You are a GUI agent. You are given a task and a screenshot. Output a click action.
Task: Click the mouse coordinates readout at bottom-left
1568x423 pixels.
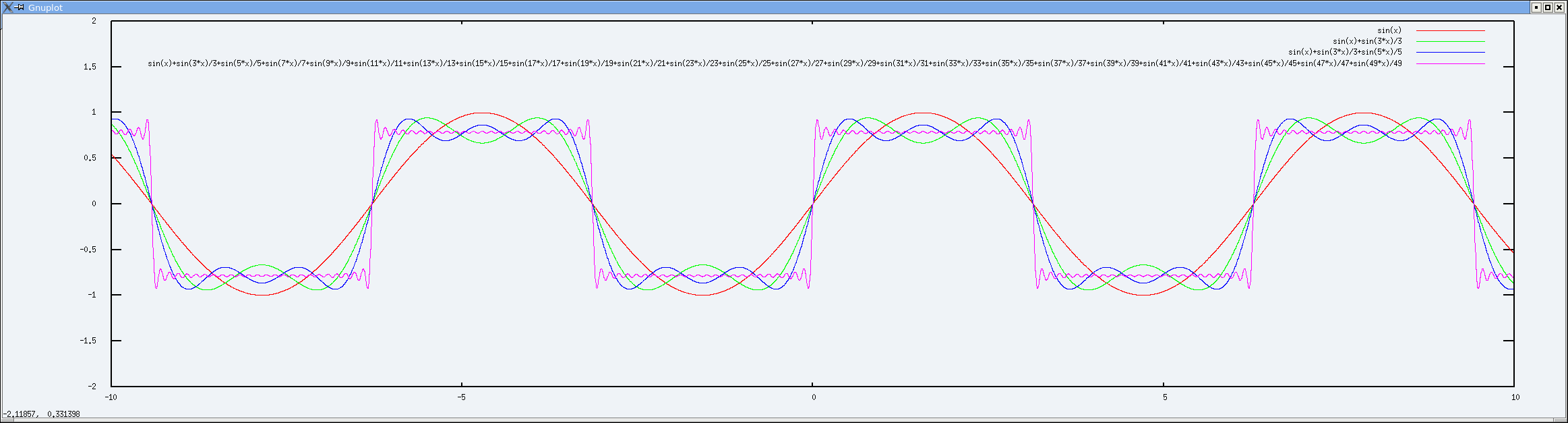tap(41, 414)
